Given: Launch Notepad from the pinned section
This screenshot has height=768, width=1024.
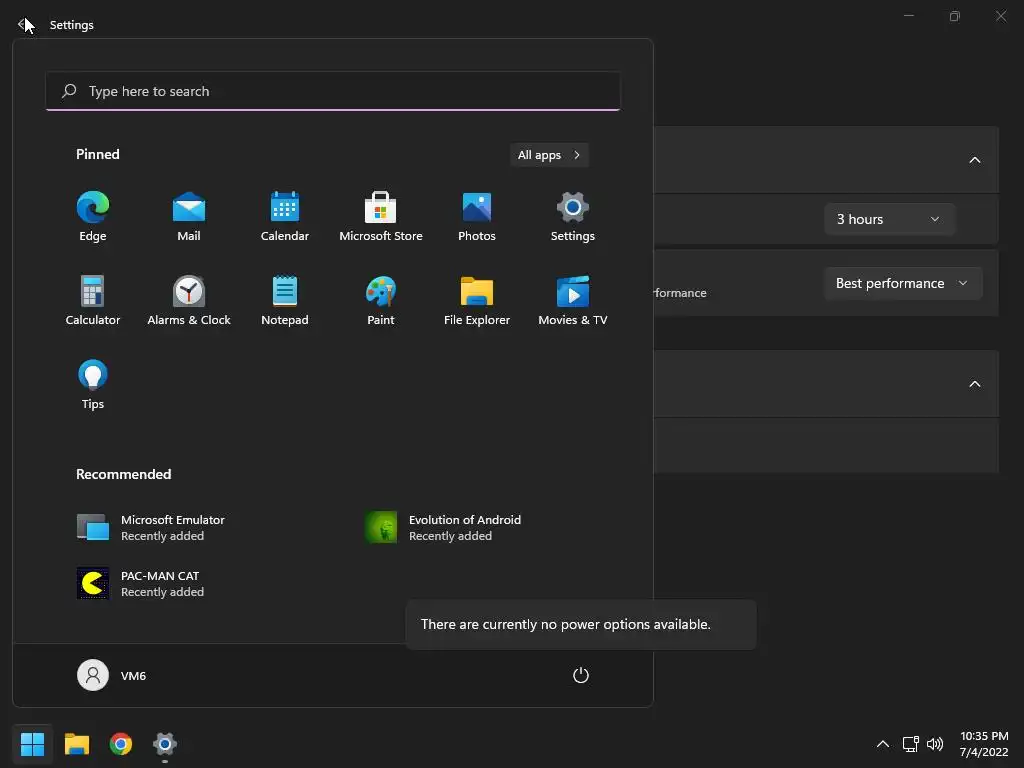Looking at the screenshot, I should click(285, 300).
